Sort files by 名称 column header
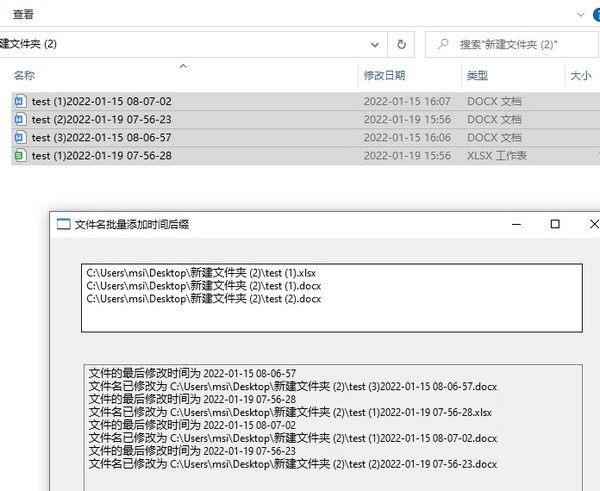Image resolution: width=600 pixels, height=491 pixels. [x=25, y=75]
